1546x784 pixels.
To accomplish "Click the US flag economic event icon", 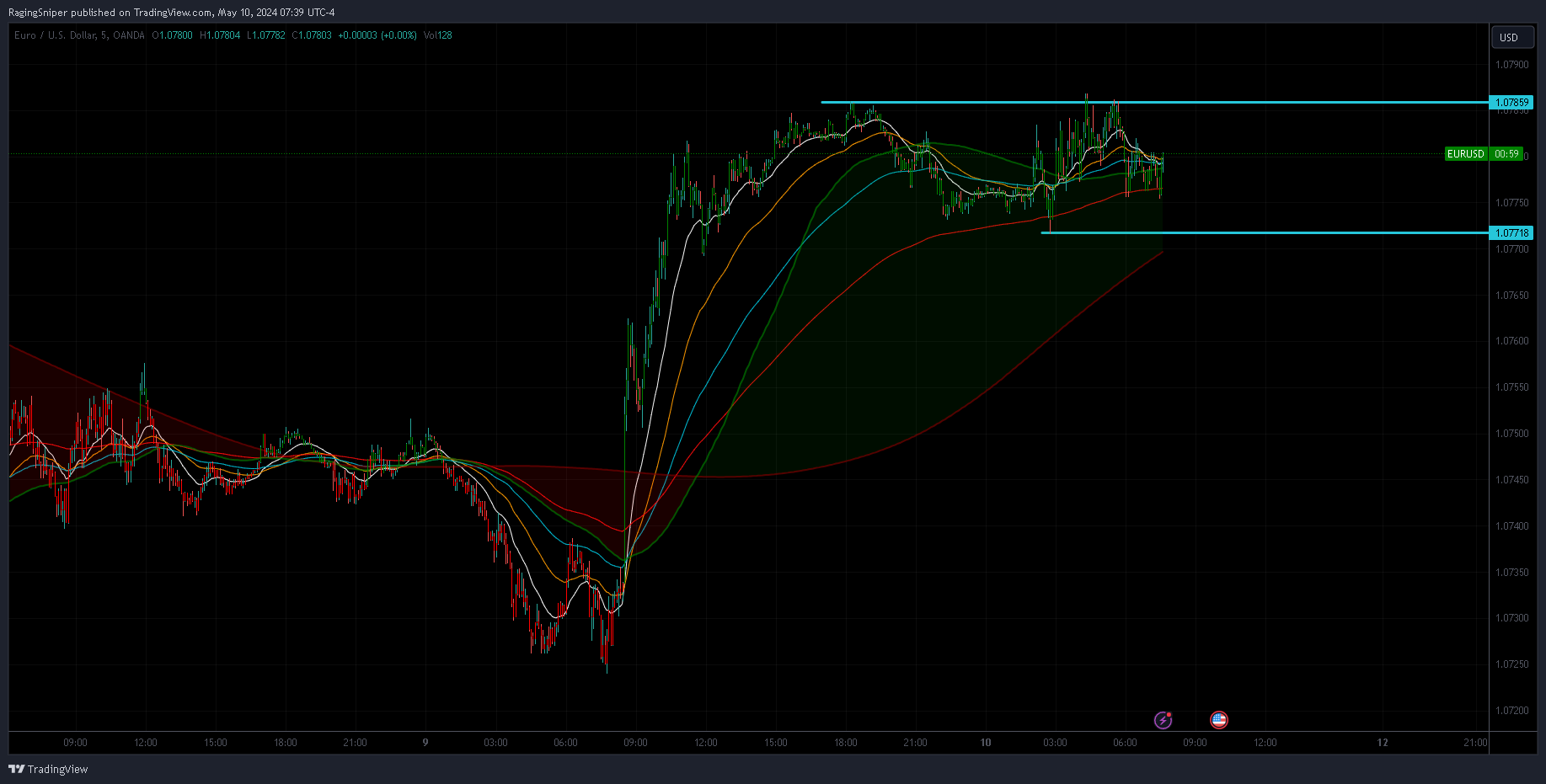I will tap(1218, 720).
